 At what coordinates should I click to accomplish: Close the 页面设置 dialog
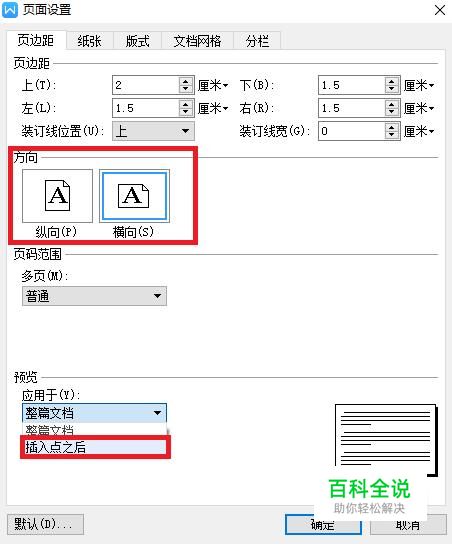(x=440, y=10)
